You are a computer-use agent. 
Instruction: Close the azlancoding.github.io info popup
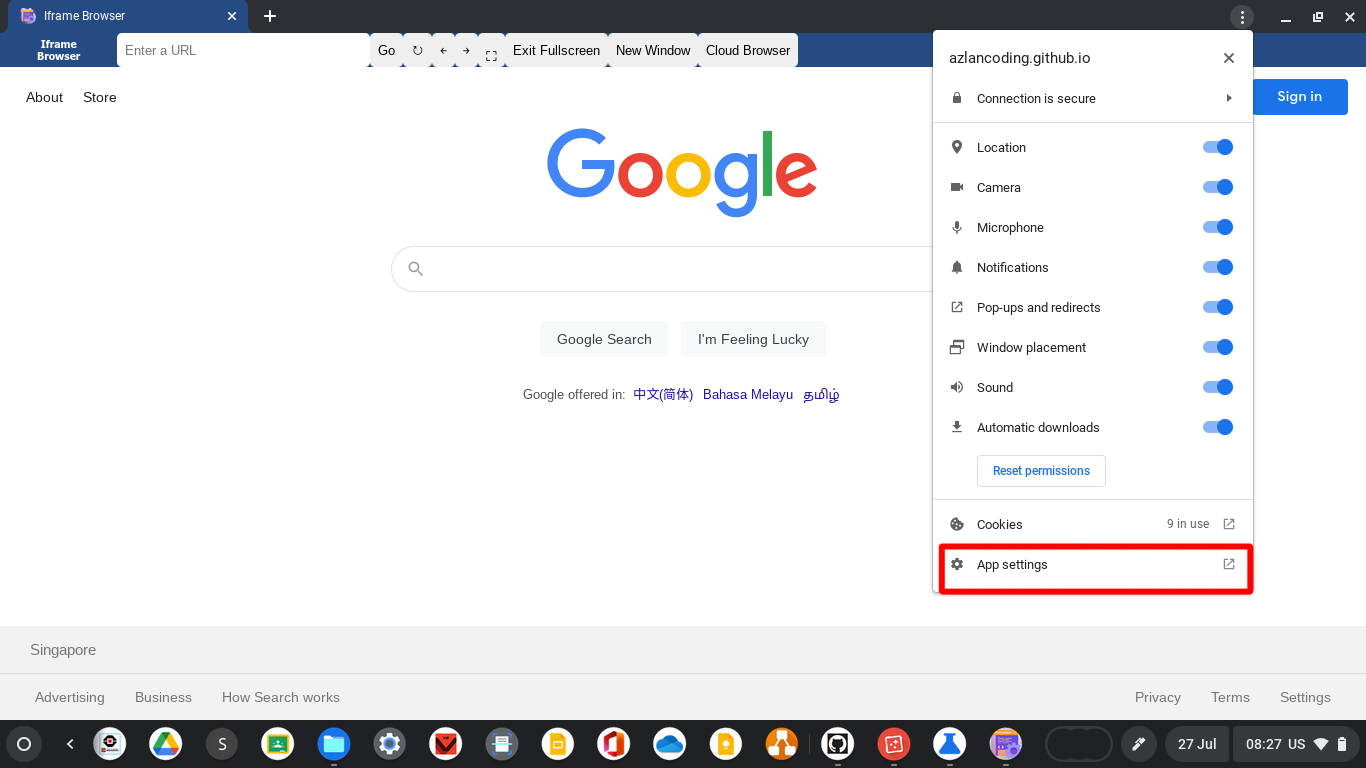pyautogui.click(x=1229, y=58)
